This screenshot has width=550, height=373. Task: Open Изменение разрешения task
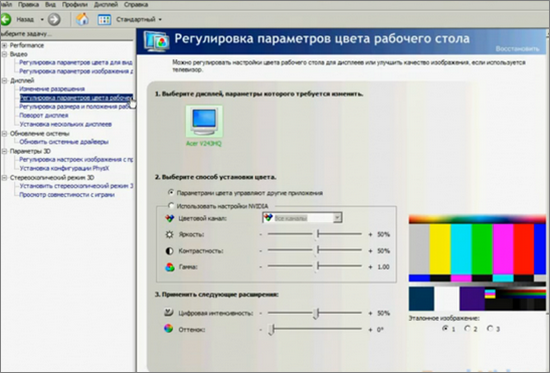click(x=52, y=89)
